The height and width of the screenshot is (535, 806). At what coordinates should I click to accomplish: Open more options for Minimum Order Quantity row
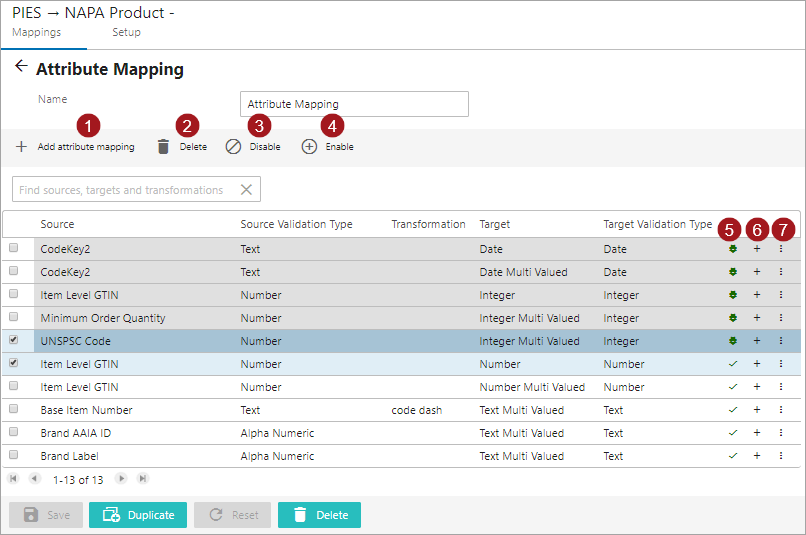781,318
